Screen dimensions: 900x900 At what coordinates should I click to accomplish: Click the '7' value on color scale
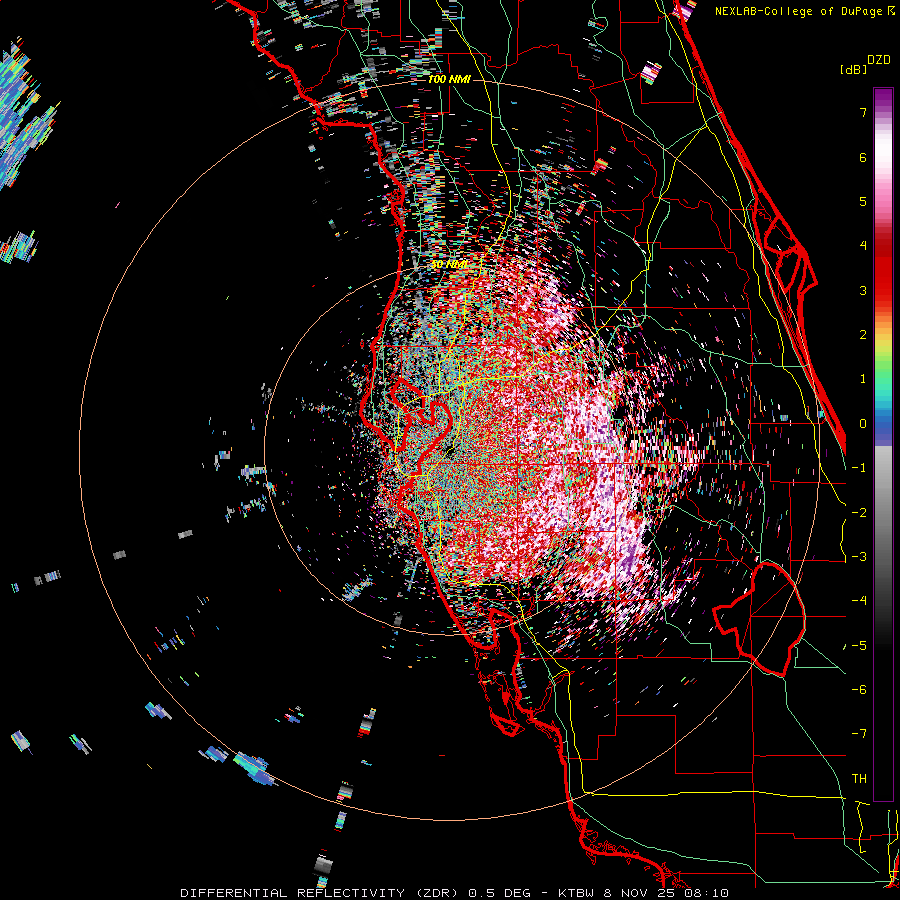coord(863,112)
